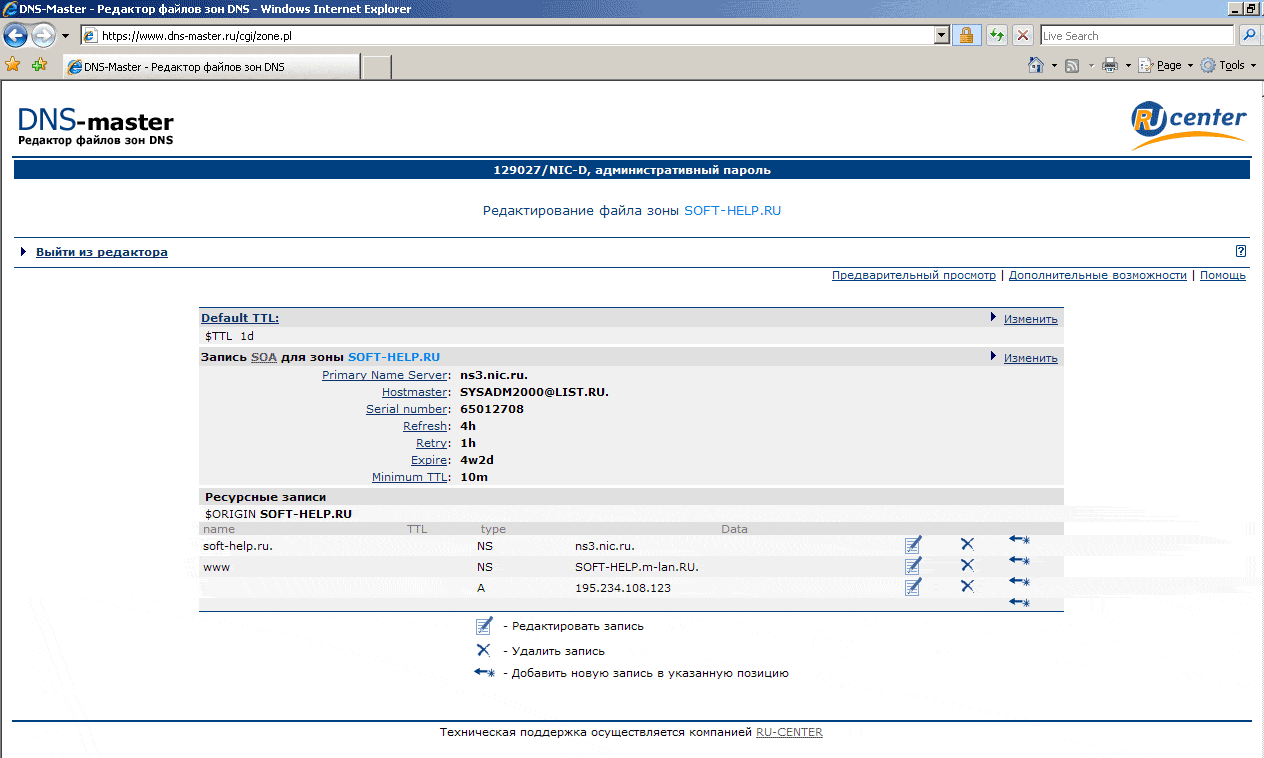Viewport: 1264px width, 758px height.
Task: Expand Print options dropdown arrow
Action: pyautogui.click(x=1128, y=66)
